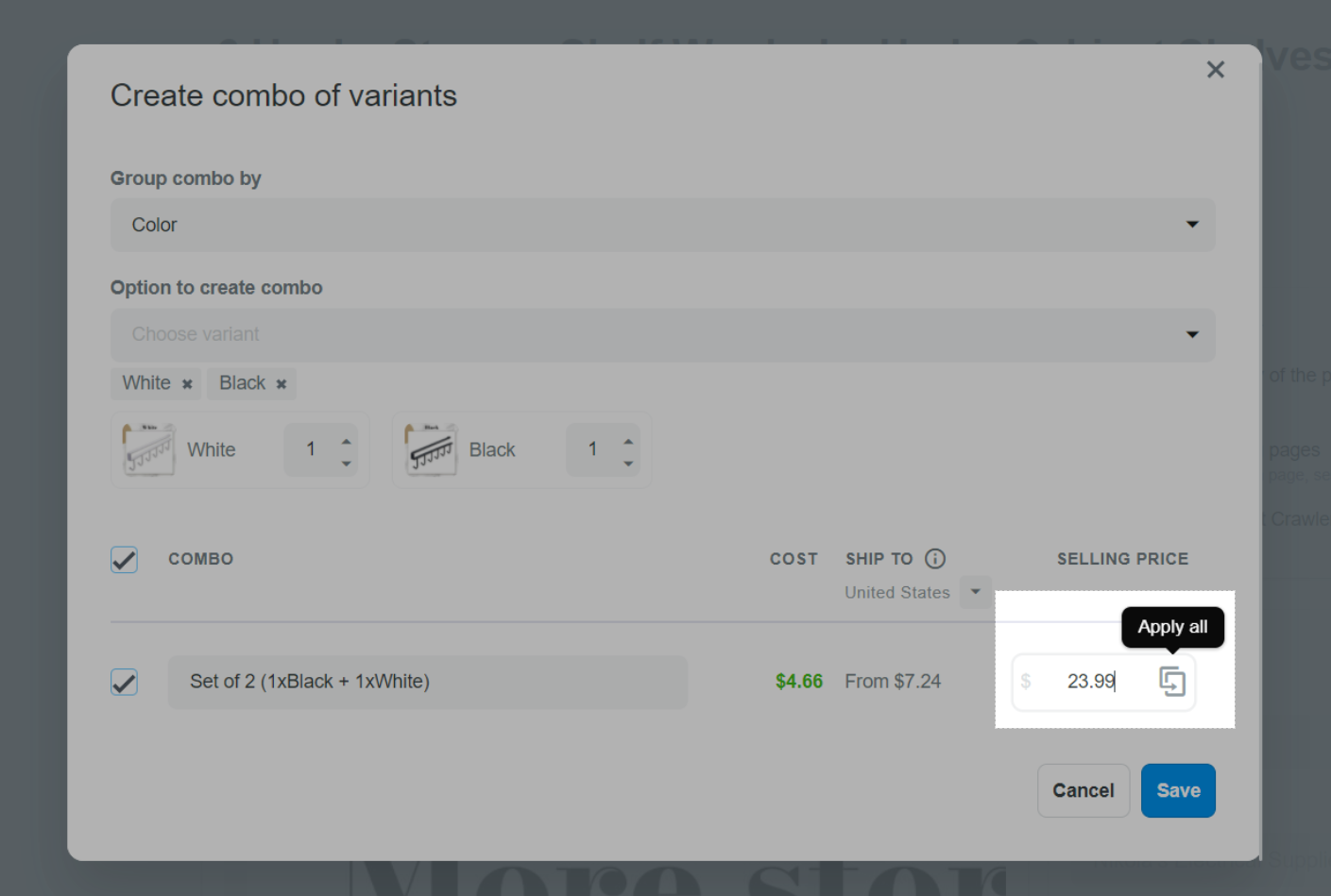1331x896 pixels.
Task: Cancel the combo creation
Action: click(1084, 790)
